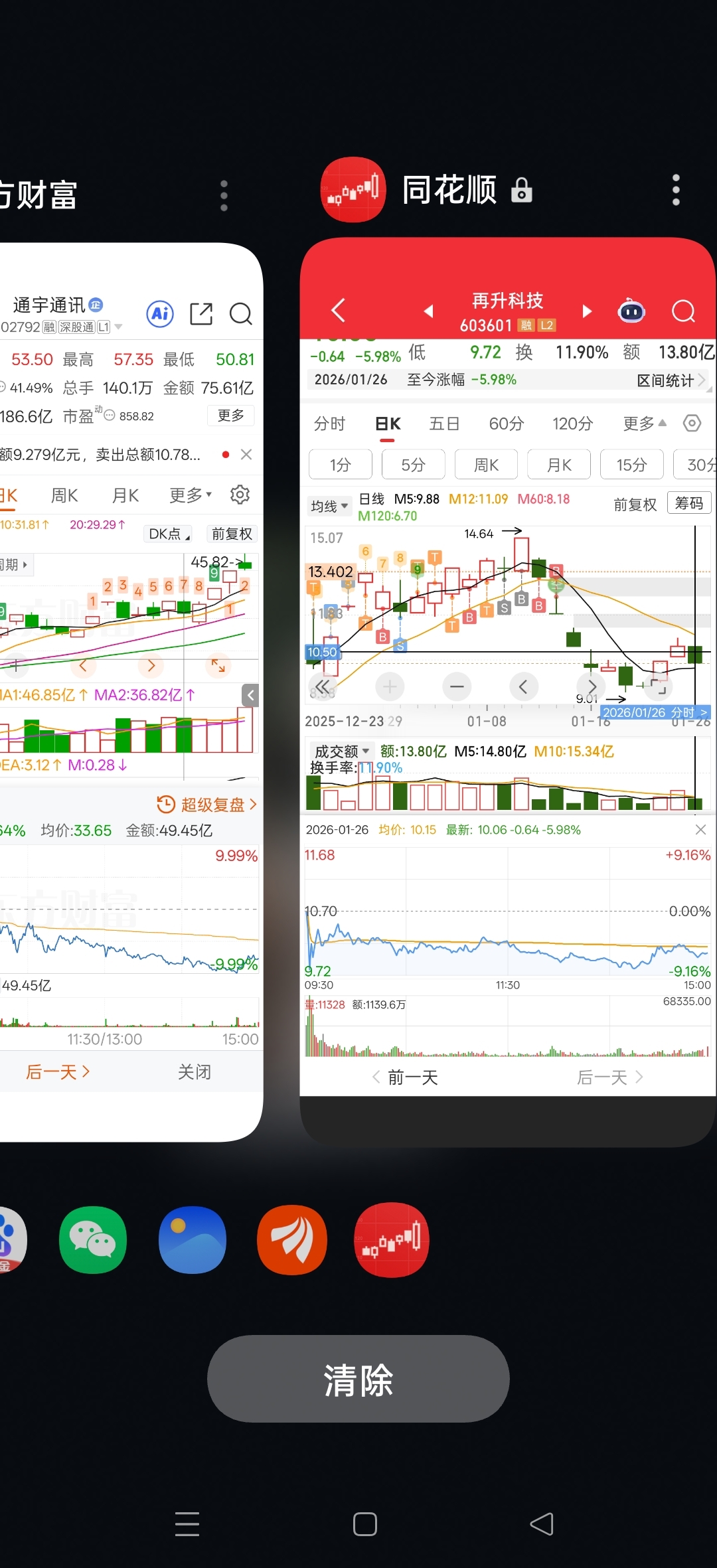Open 区间统计 in 同花顺
This screenshot has height=1568, width=717.
point(671,380)
